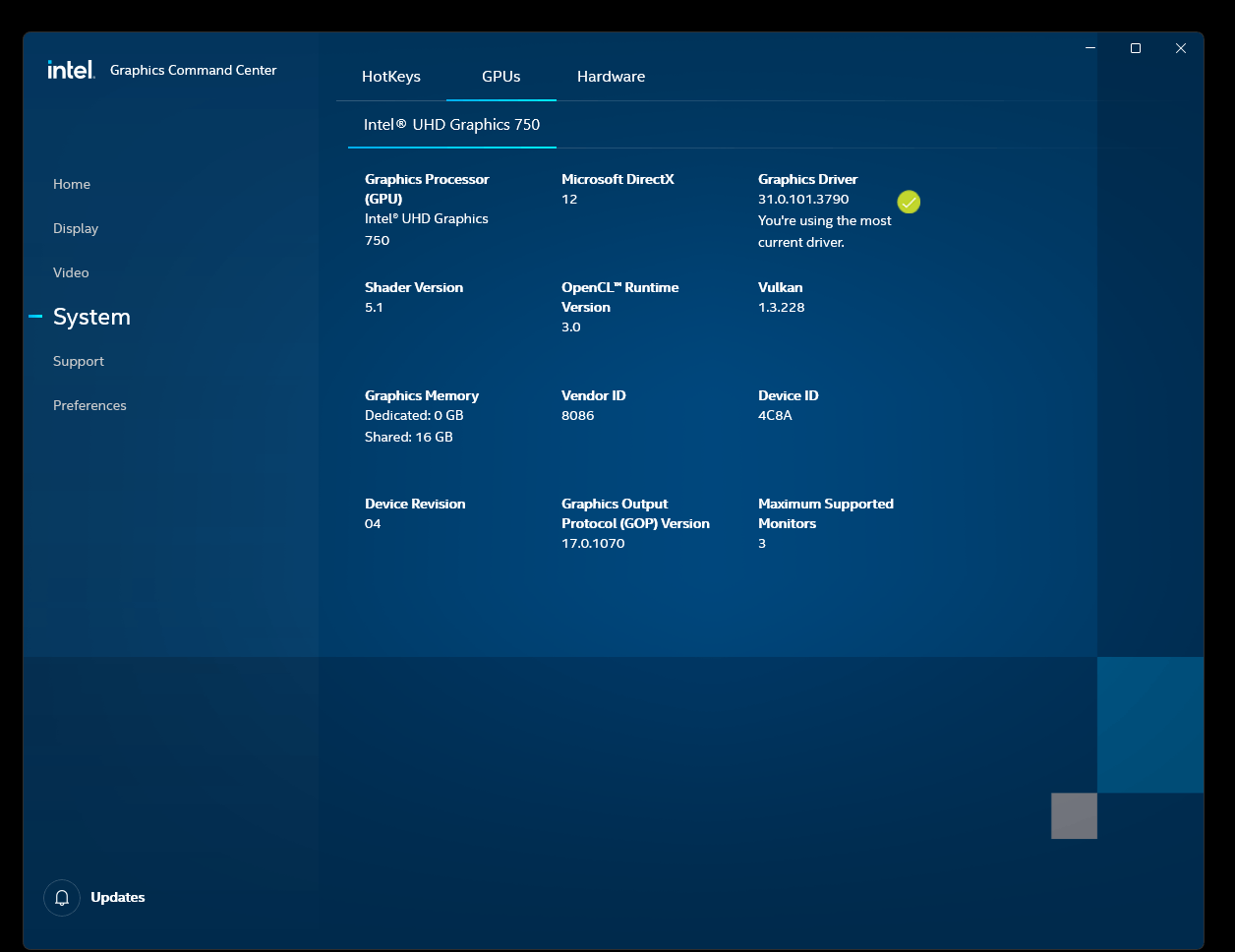Click the Graphics Memory heading
Screen dimensions: 1235x952
pos(422,395)
